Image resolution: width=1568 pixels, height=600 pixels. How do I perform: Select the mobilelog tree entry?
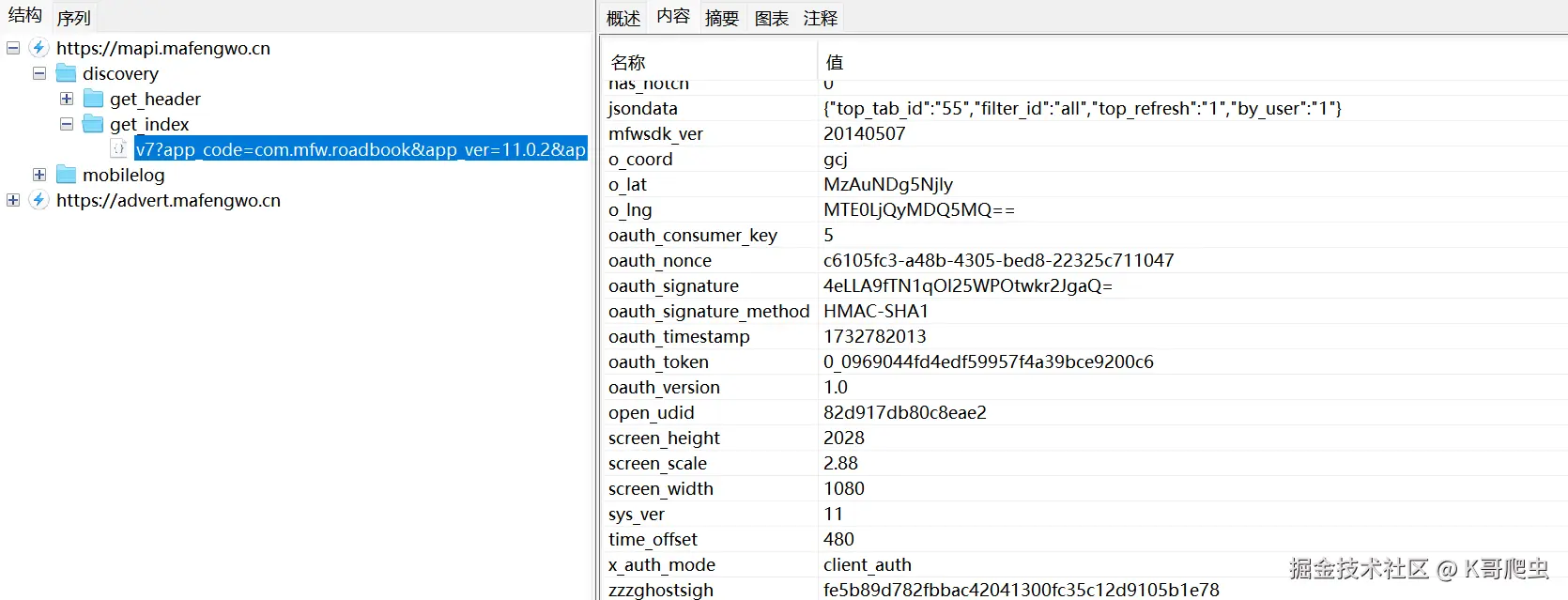[x=123, y=175]
